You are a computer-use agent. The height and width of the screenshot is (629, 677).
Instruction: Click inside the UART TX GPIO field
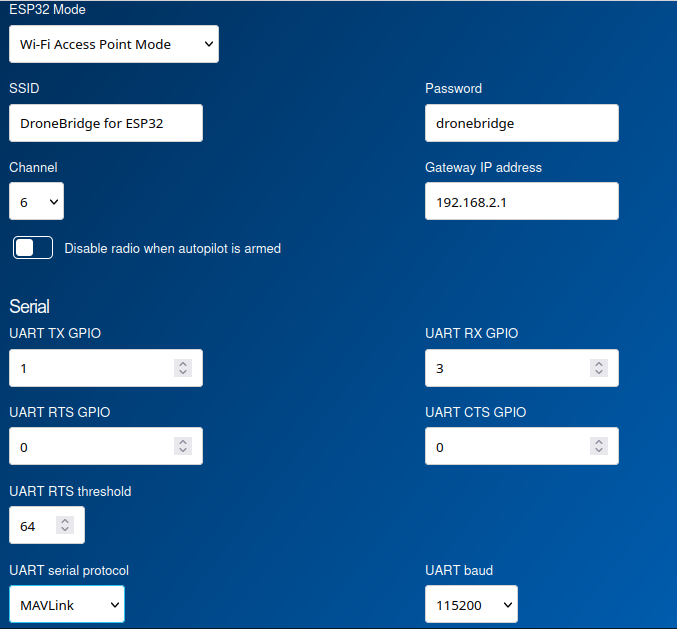(90, 368)
